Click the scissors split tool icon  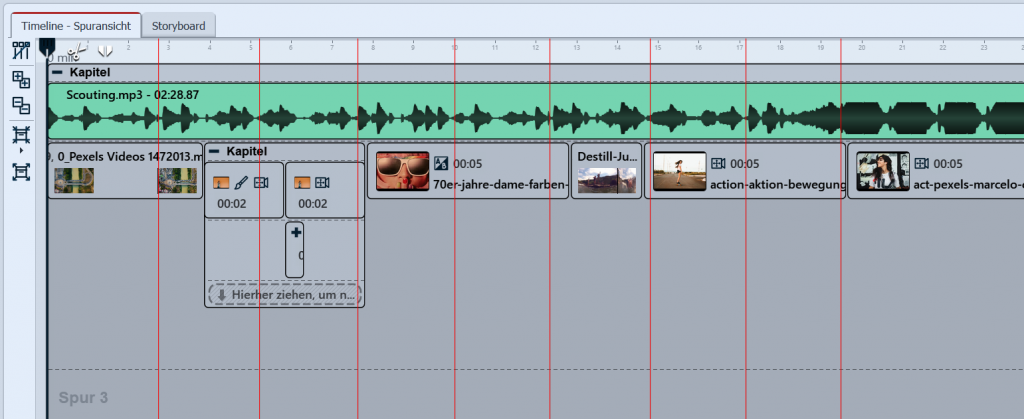pos(77,51)
